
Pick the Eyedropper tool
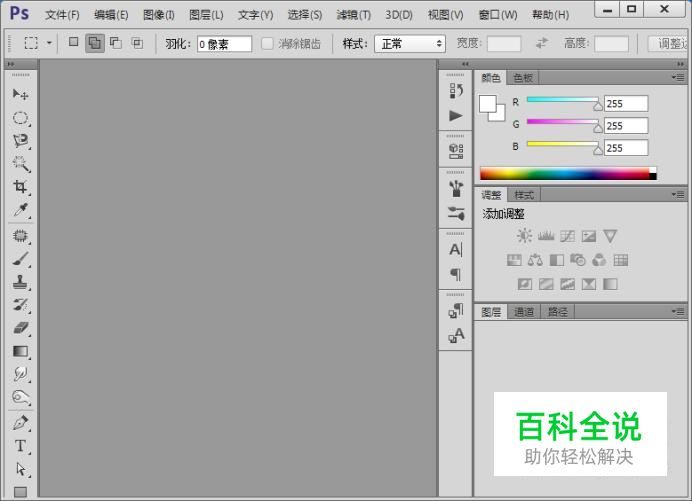(x=20, y=211)
